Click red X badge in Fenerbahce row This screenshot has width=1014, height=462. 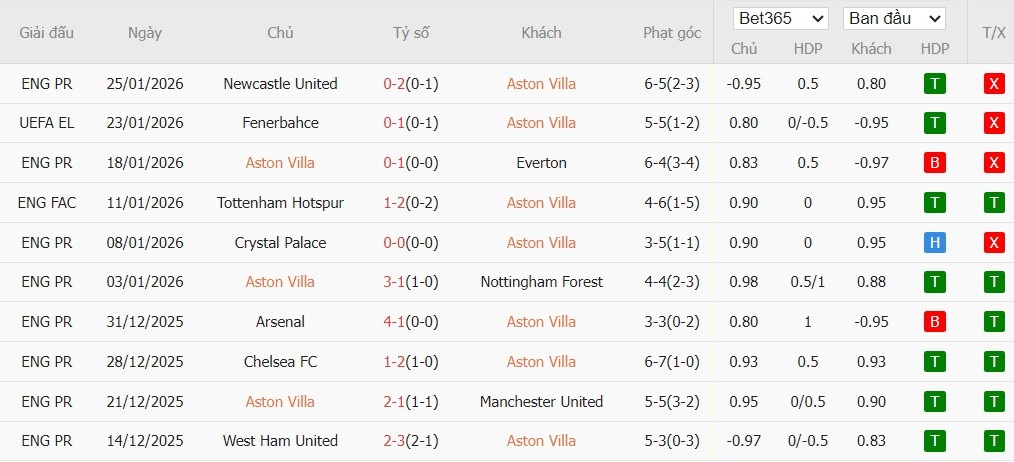pos(994,123)
